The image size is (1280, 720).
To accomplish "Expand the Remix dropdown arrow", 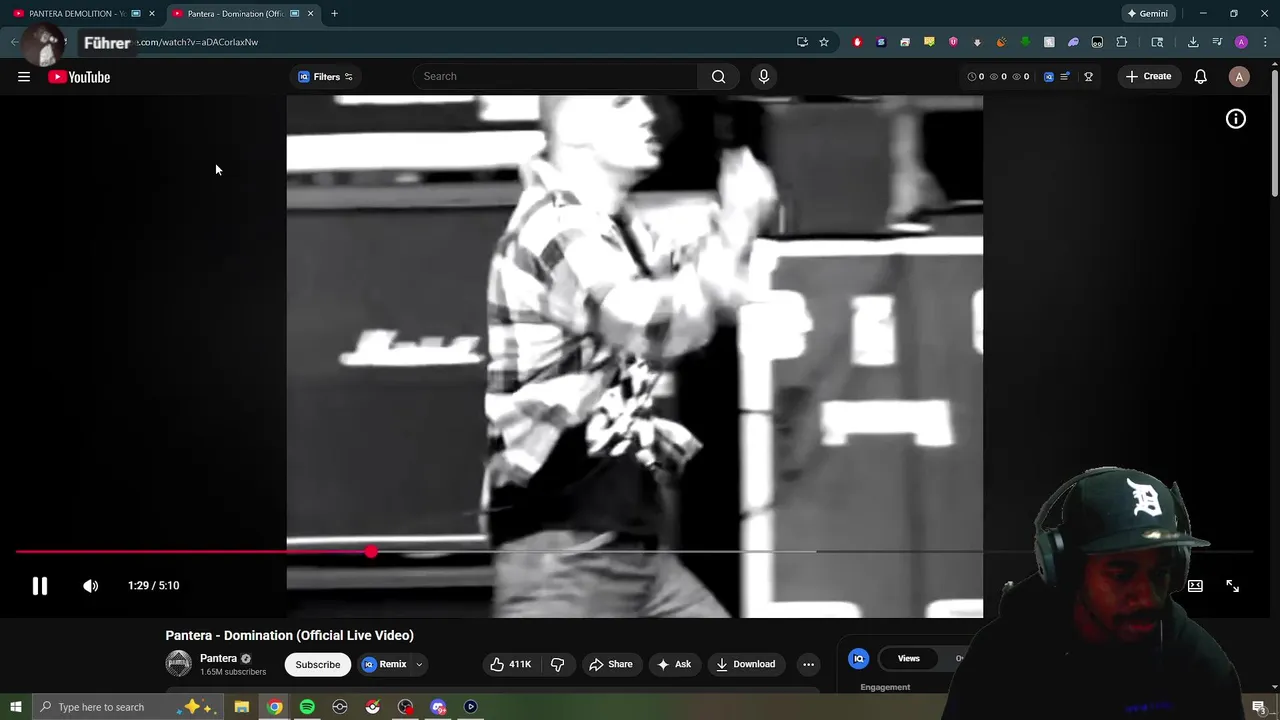I will pos(419,664).
